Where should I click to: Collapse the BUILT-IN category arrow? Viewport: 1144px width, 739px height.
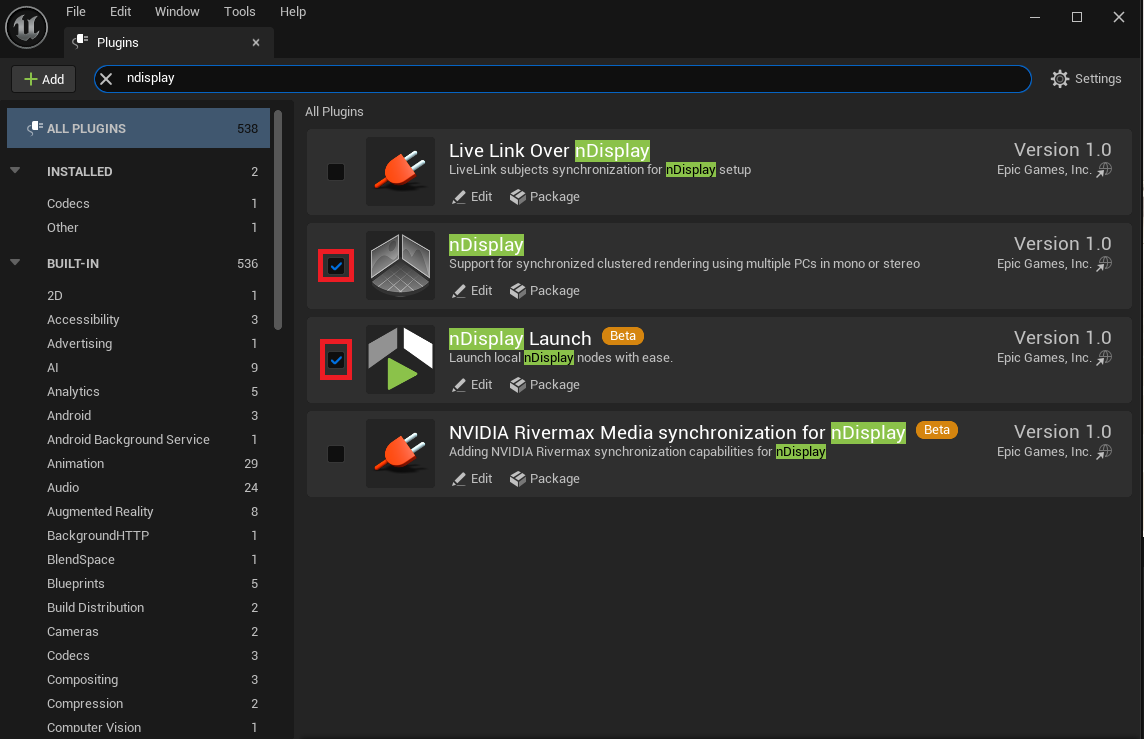pyautogui.click(x=15, y=263)
